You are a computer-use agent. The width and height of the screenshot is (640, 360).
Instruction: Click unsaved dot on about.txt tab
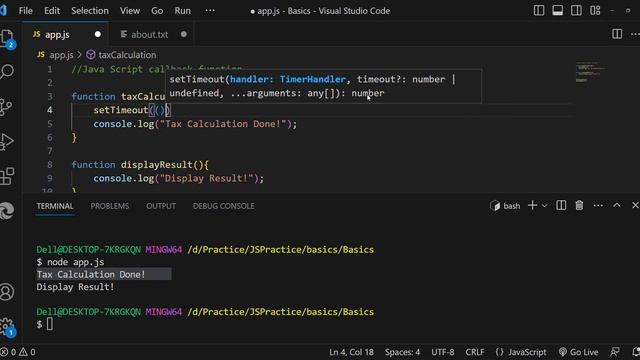pyautogui.click(x=184, y=34)
